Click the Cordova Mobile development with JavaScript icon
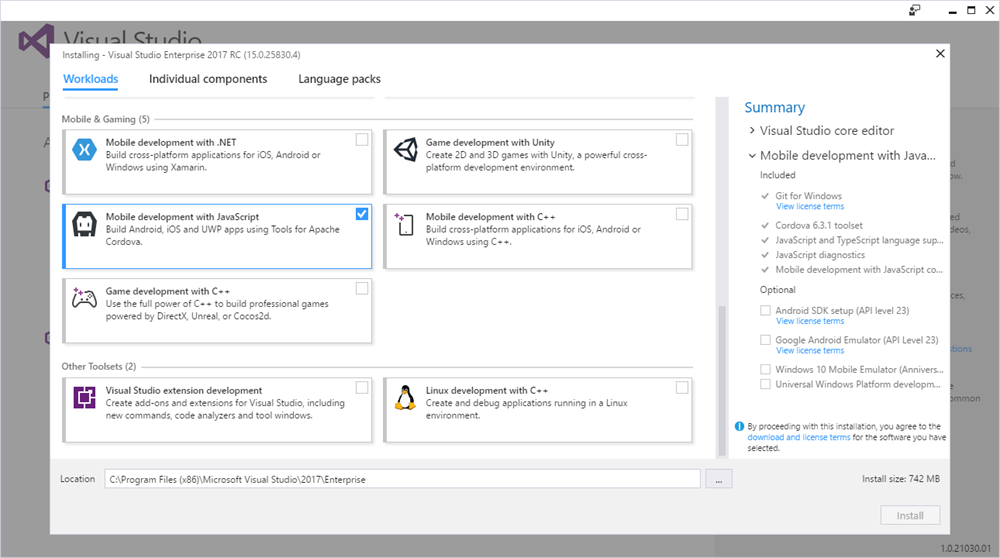 point(84,225)
